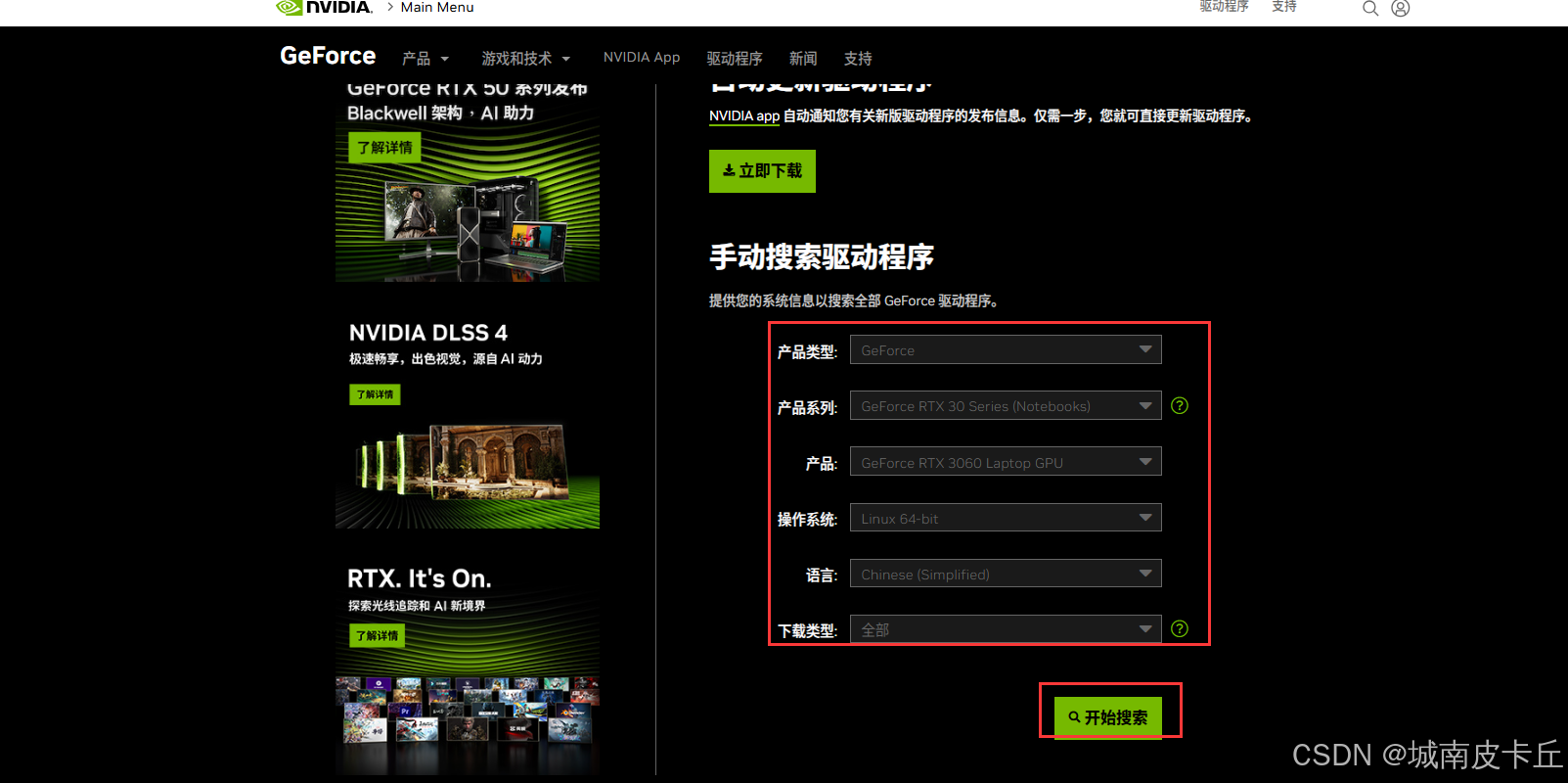Open NVIDIA App nav item
This screenshot has height=783, width=1568.
pos(642,57)
